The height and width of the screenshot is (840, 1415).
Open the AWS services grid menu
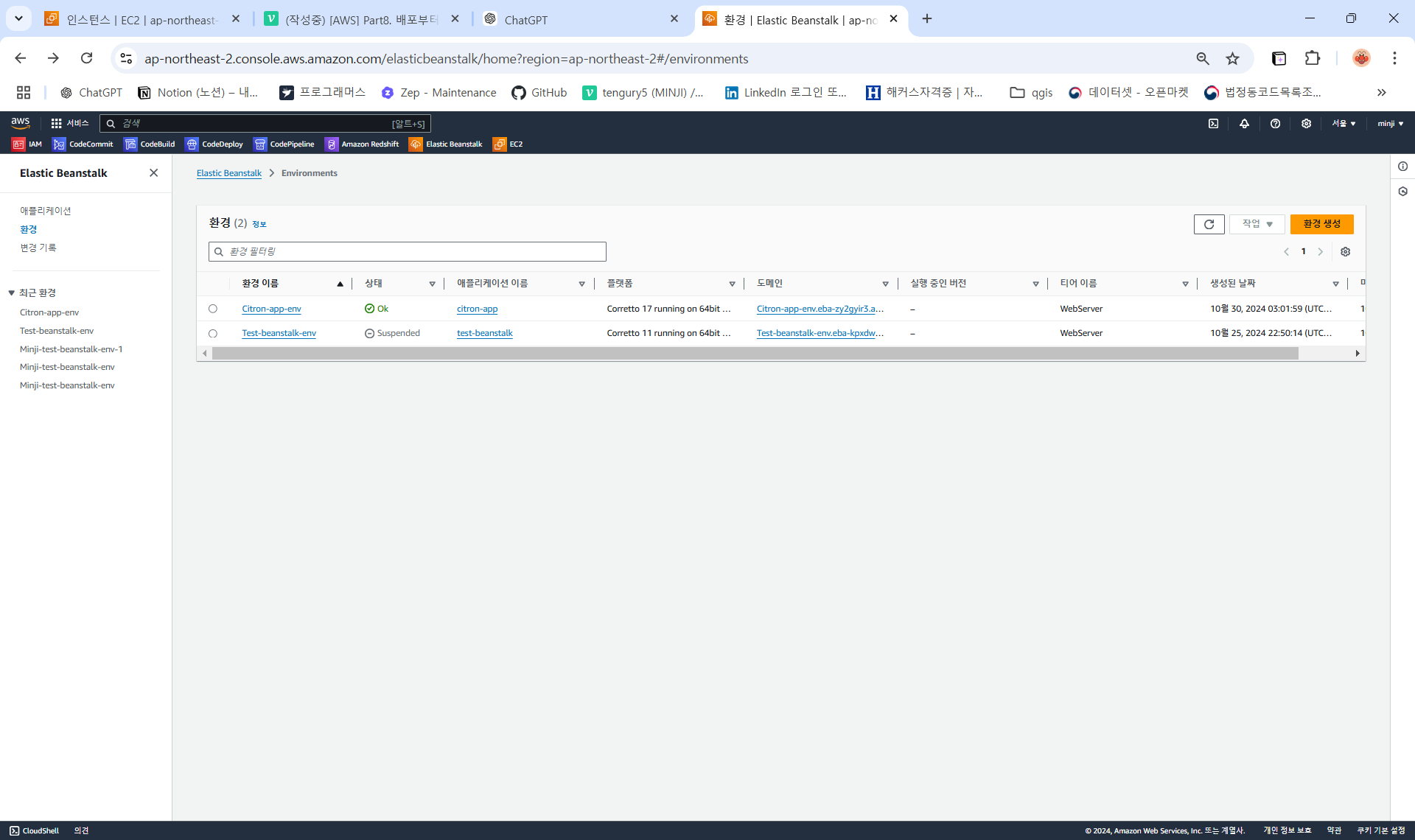pyautogui.click(x=57, y=124)
